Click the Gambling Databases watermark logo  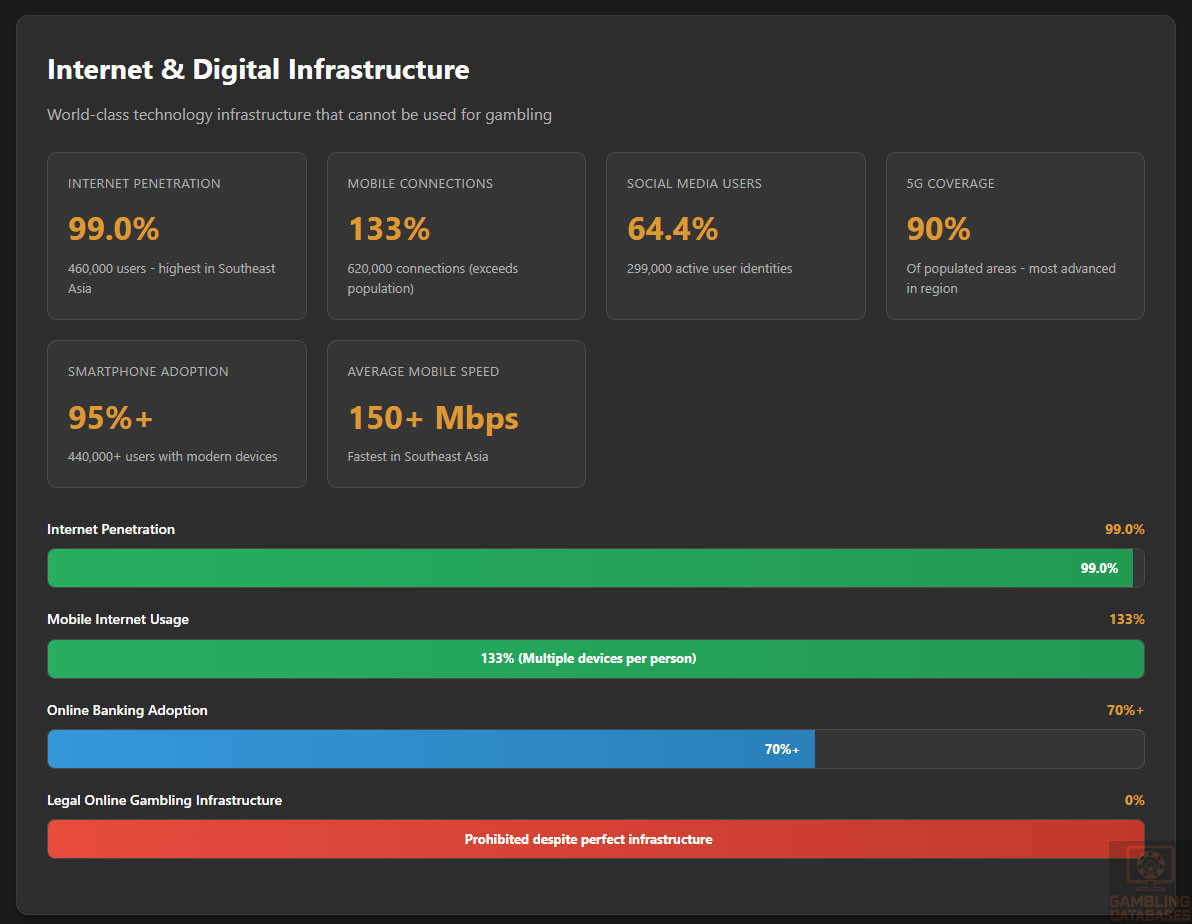point(1149,876)
